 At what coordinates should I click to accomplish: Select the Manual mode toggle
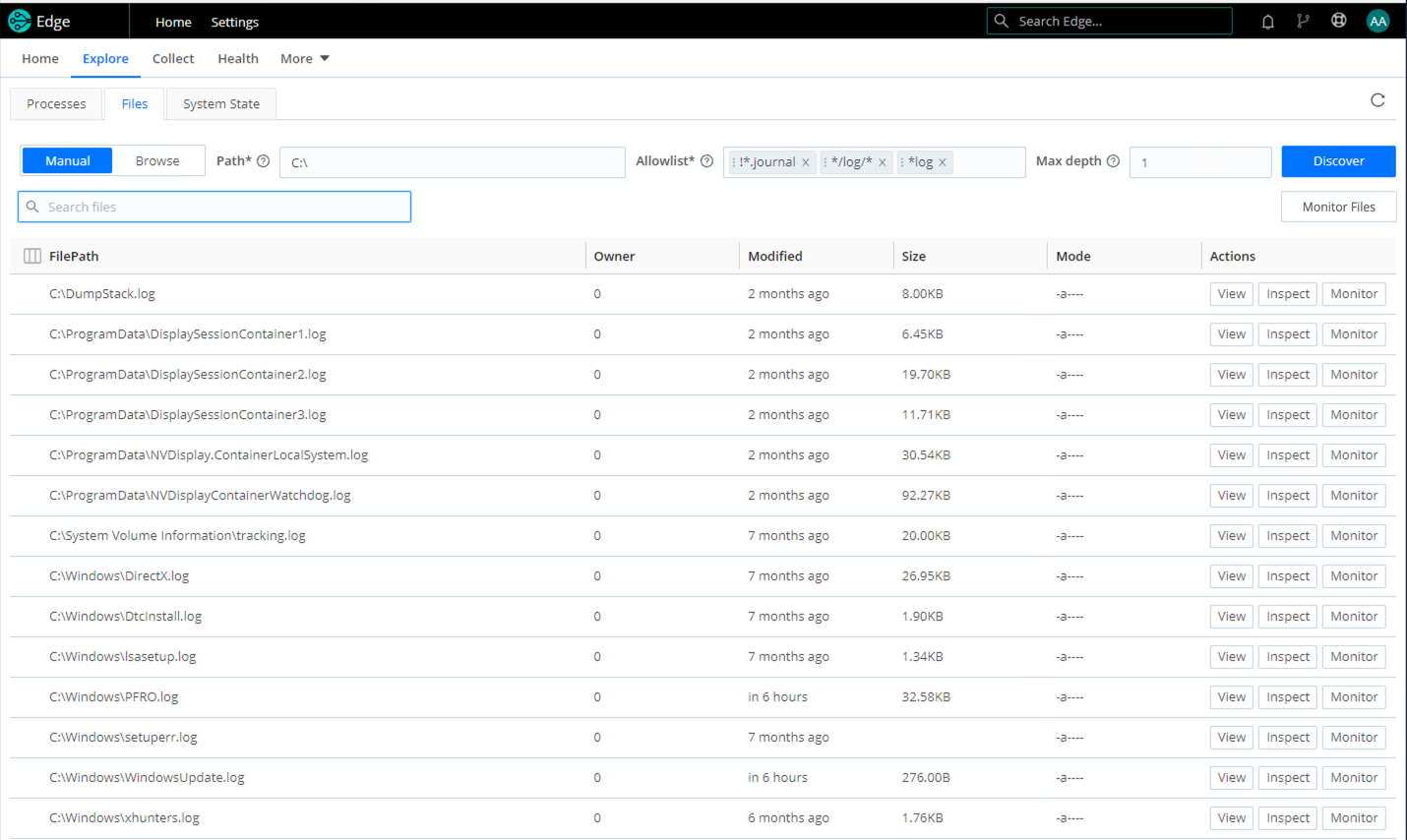pos(67,160)
